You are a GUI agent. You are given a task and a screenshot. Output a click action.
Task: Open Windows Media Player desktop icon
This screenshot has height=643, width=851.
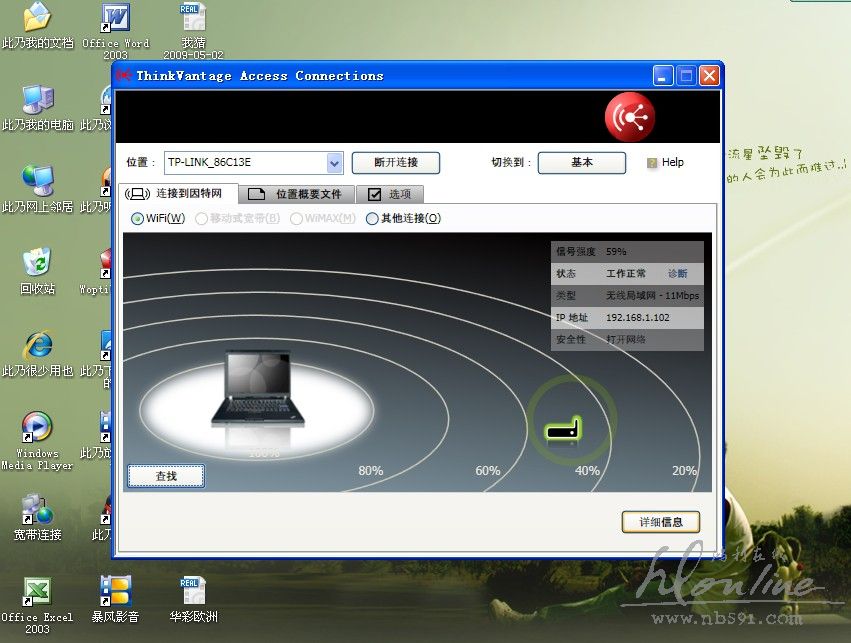(x=37, y=427)
